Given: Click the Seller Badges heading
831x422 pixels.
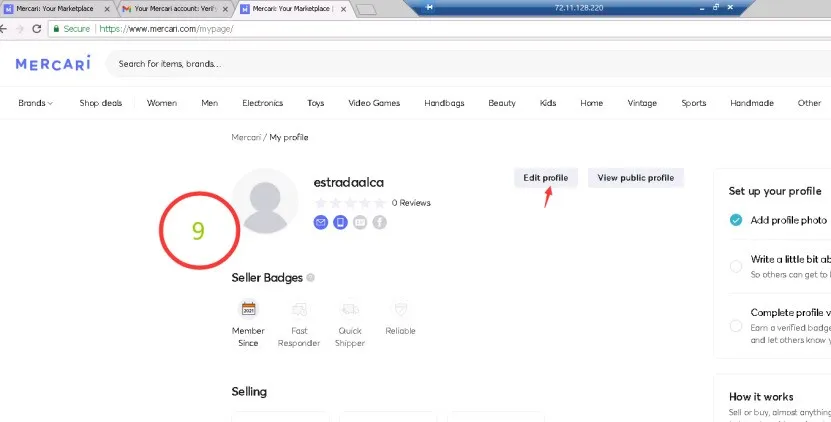Looking at the screenshot, I should (267, 278).
